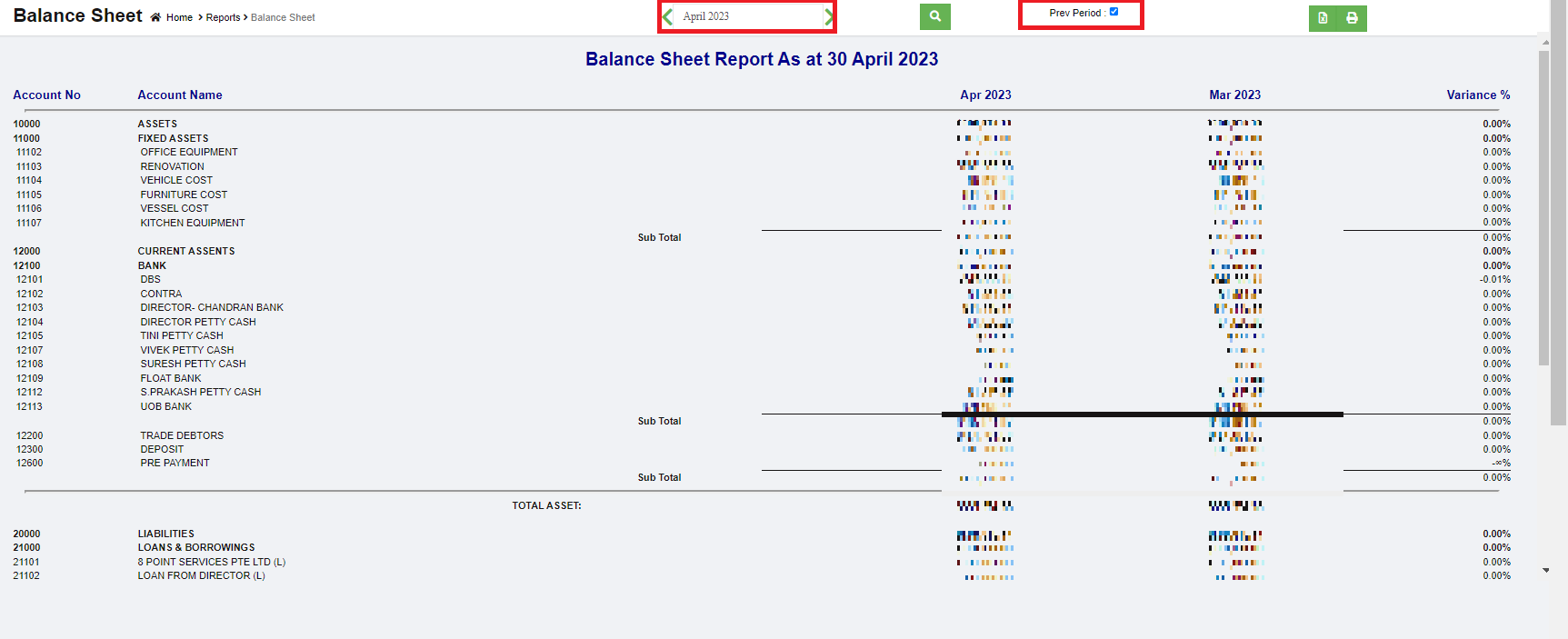
Task: Click the Home icon in breadcrumb
Action: click(155, 17)
